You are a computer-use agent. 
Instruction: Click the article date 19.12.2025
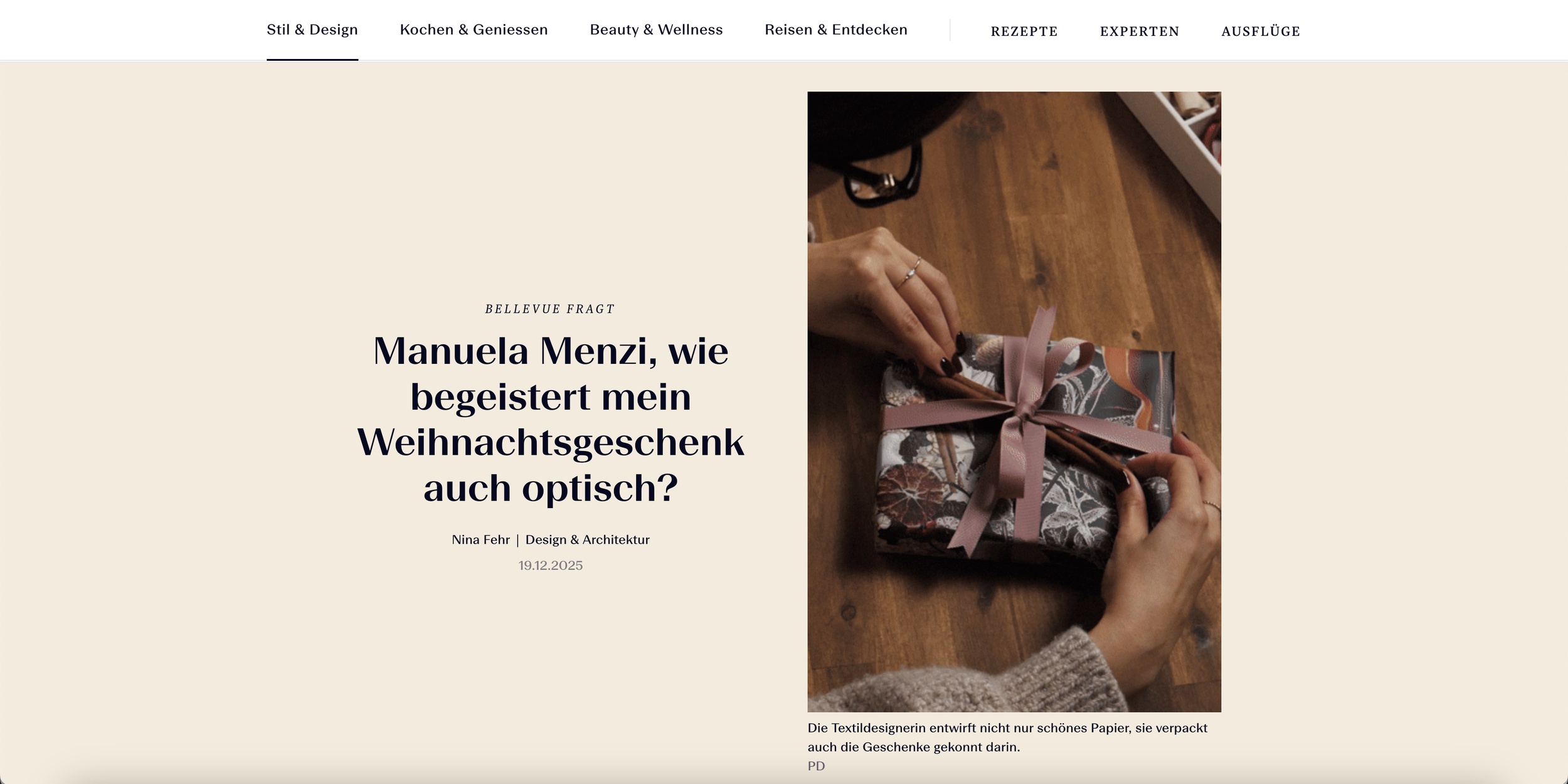pos(551,566)
